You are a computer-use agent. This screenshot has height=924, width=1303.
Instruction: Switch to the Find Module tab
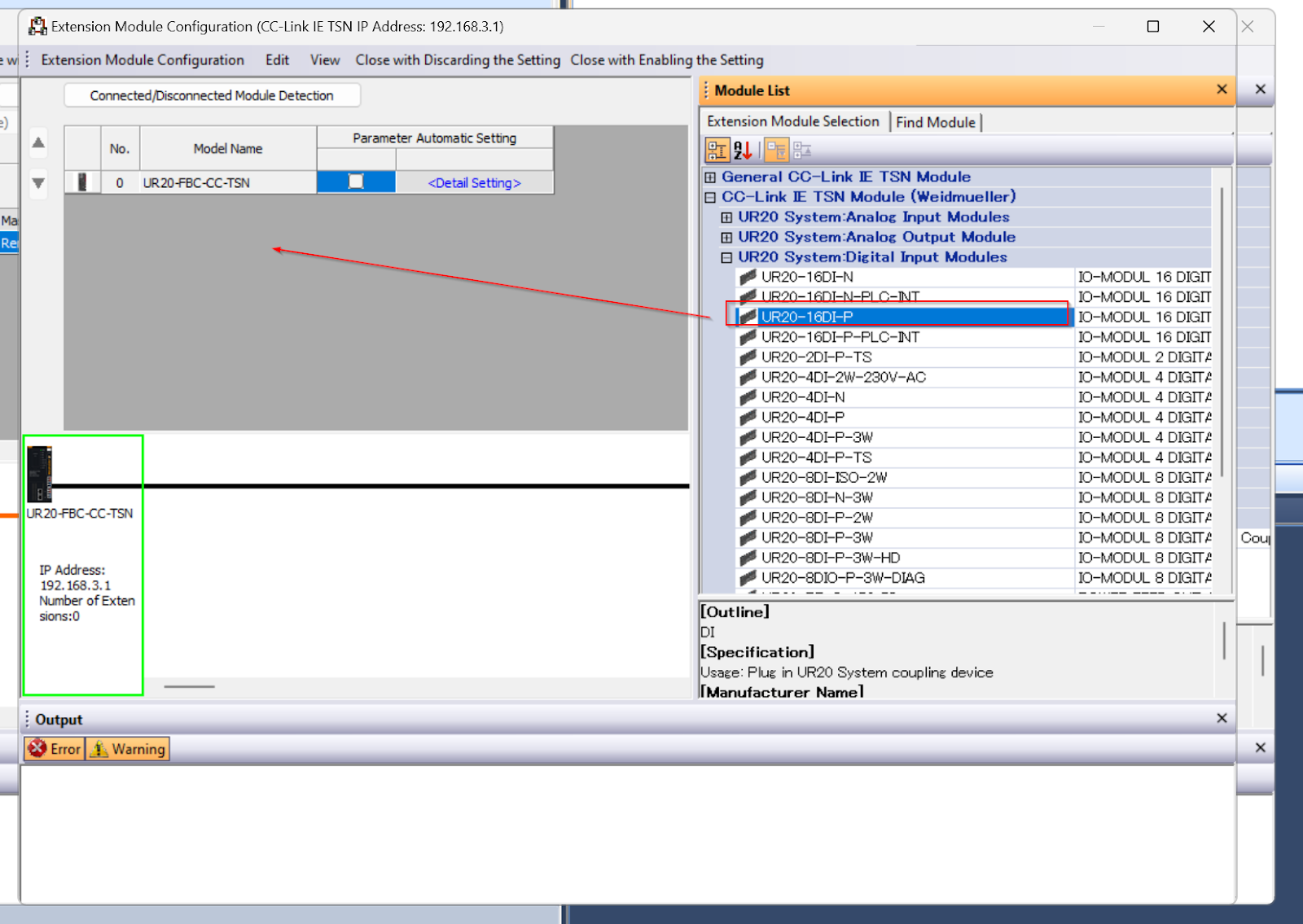(x=936, y=122)
